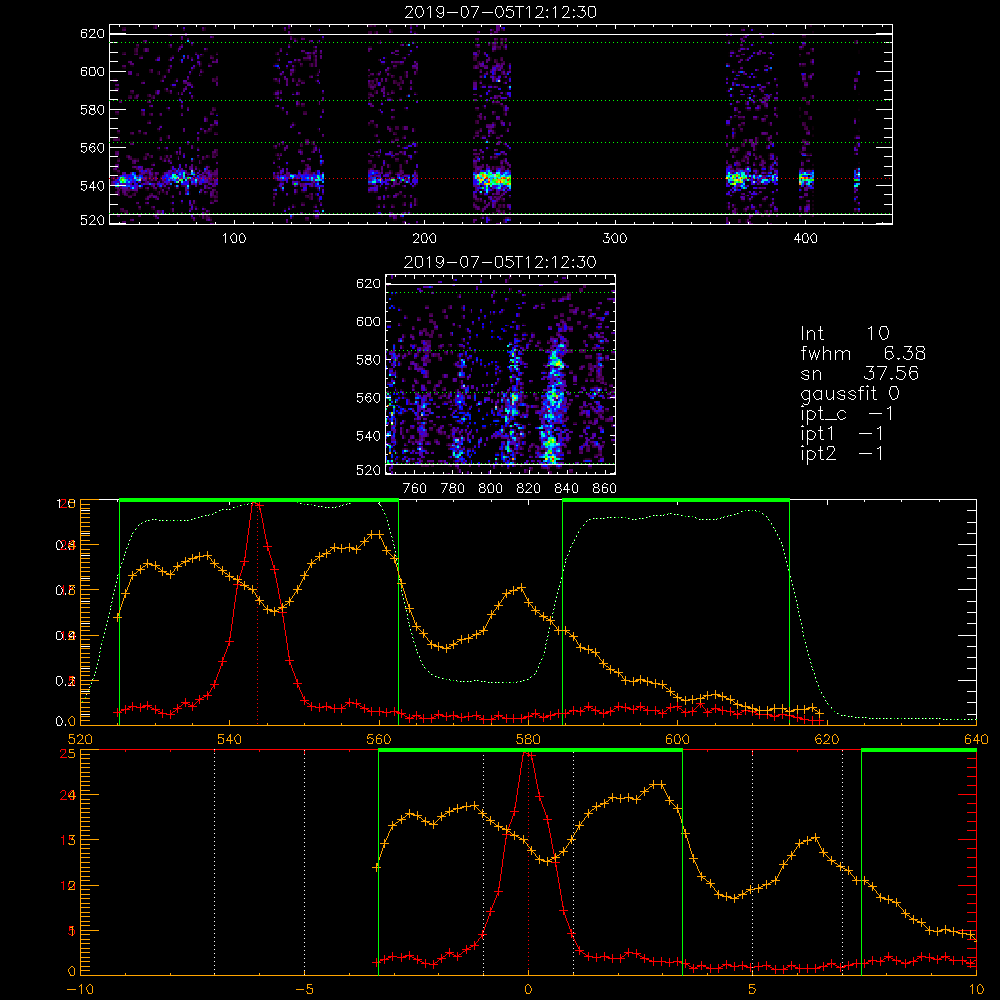Select the 520 x-axis label of the profile plot
Screen dimensions: 1000x1000
click(x=80, y=739)
